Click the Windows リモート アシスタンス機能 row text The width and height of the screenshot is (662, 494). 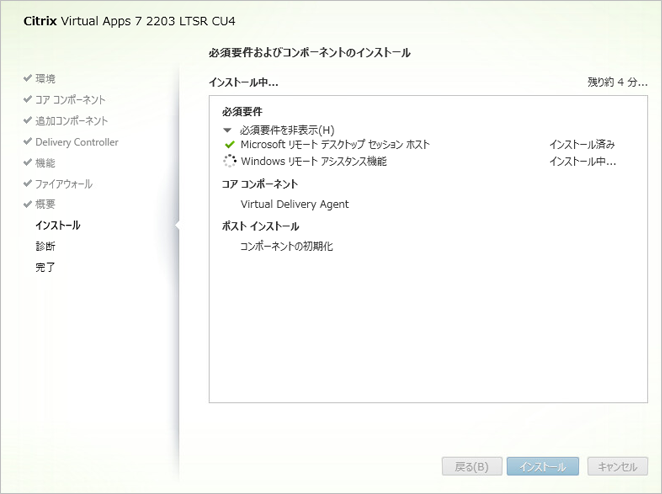[x=313, y=161]
